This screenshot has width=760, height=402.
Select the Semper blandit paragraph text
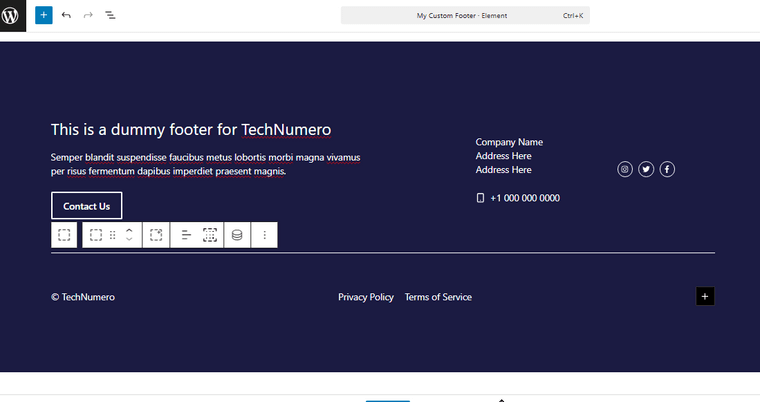[x=206, y=164]
